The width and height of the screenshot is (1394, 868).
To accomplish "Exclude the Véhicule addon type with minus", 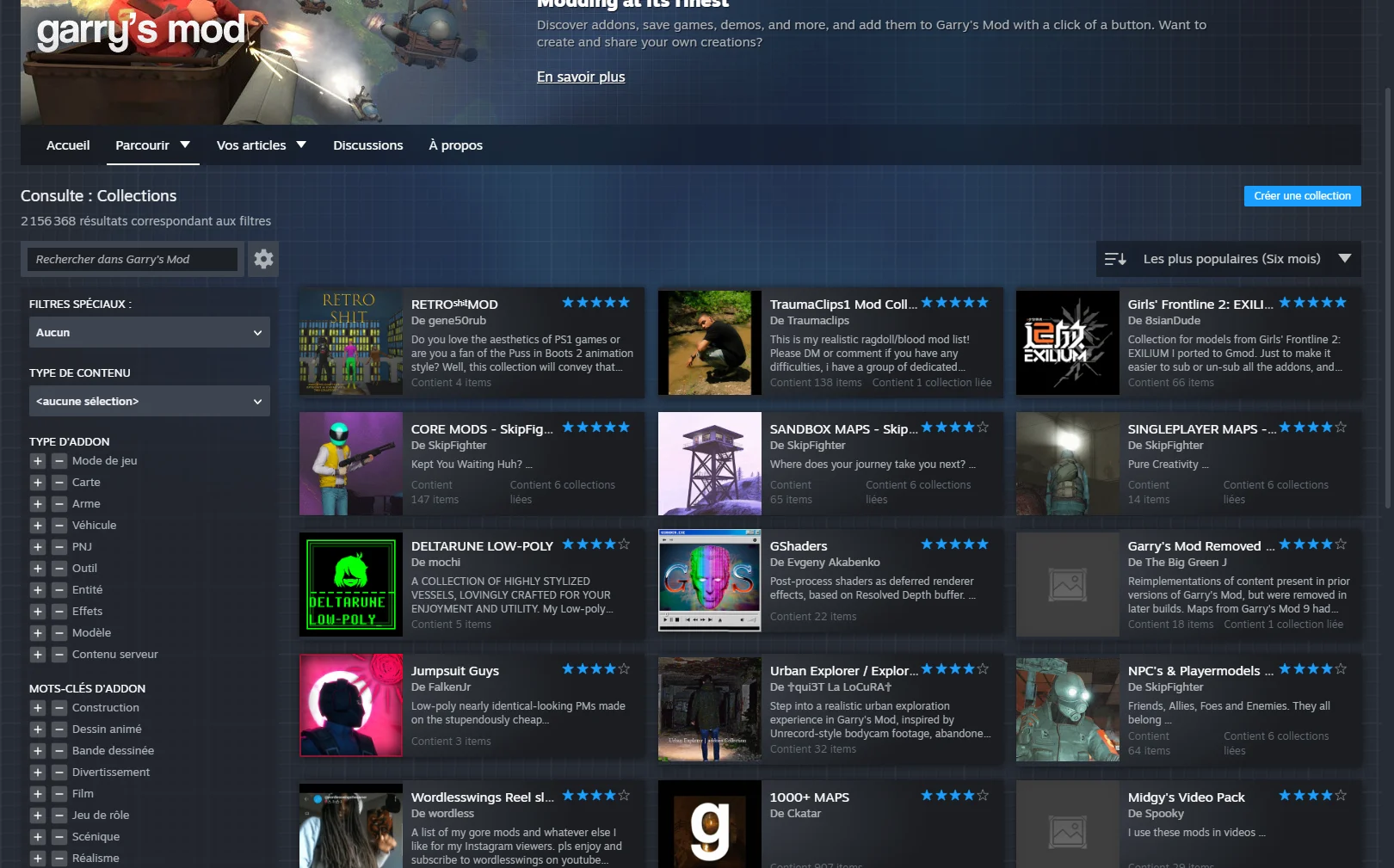I will point(59,526).
